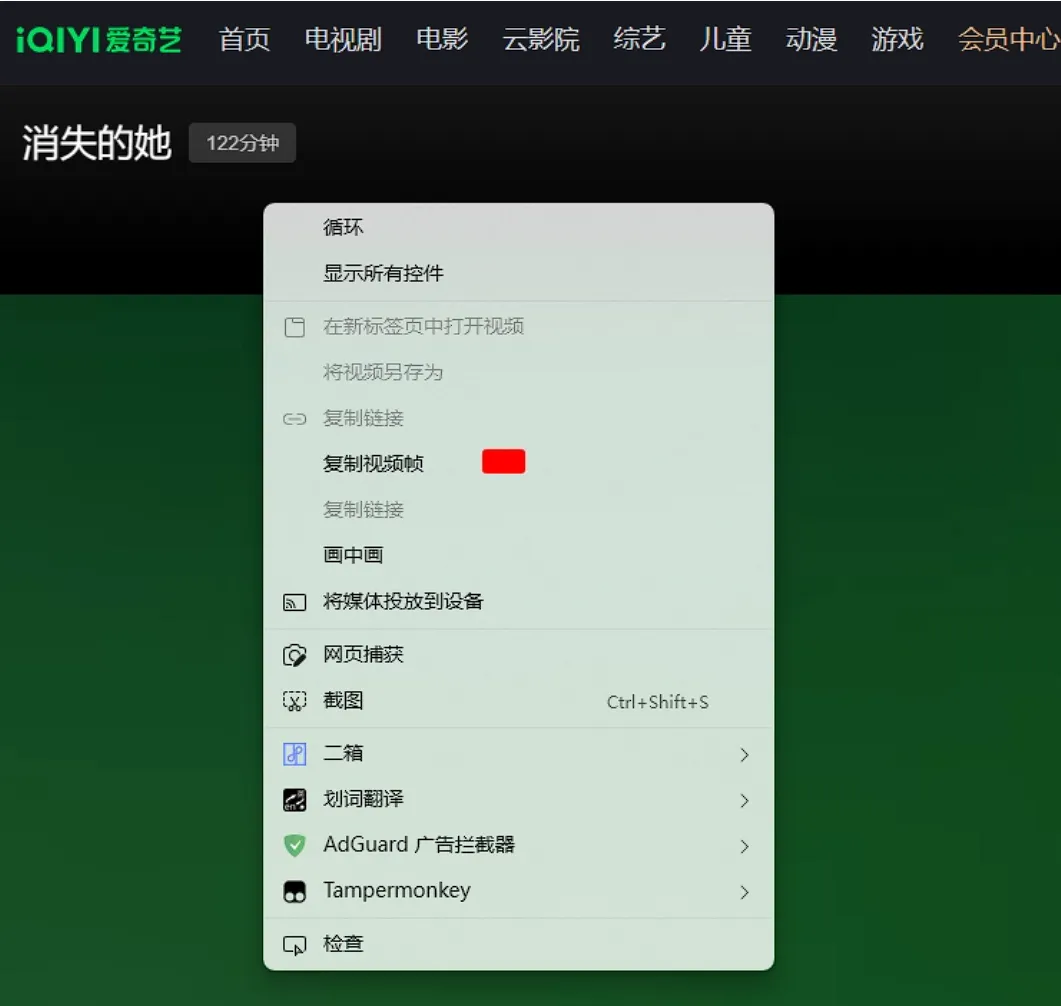Click the iQIYI logo
This screenshot has width=1061, height=1006.
[99, 40]
